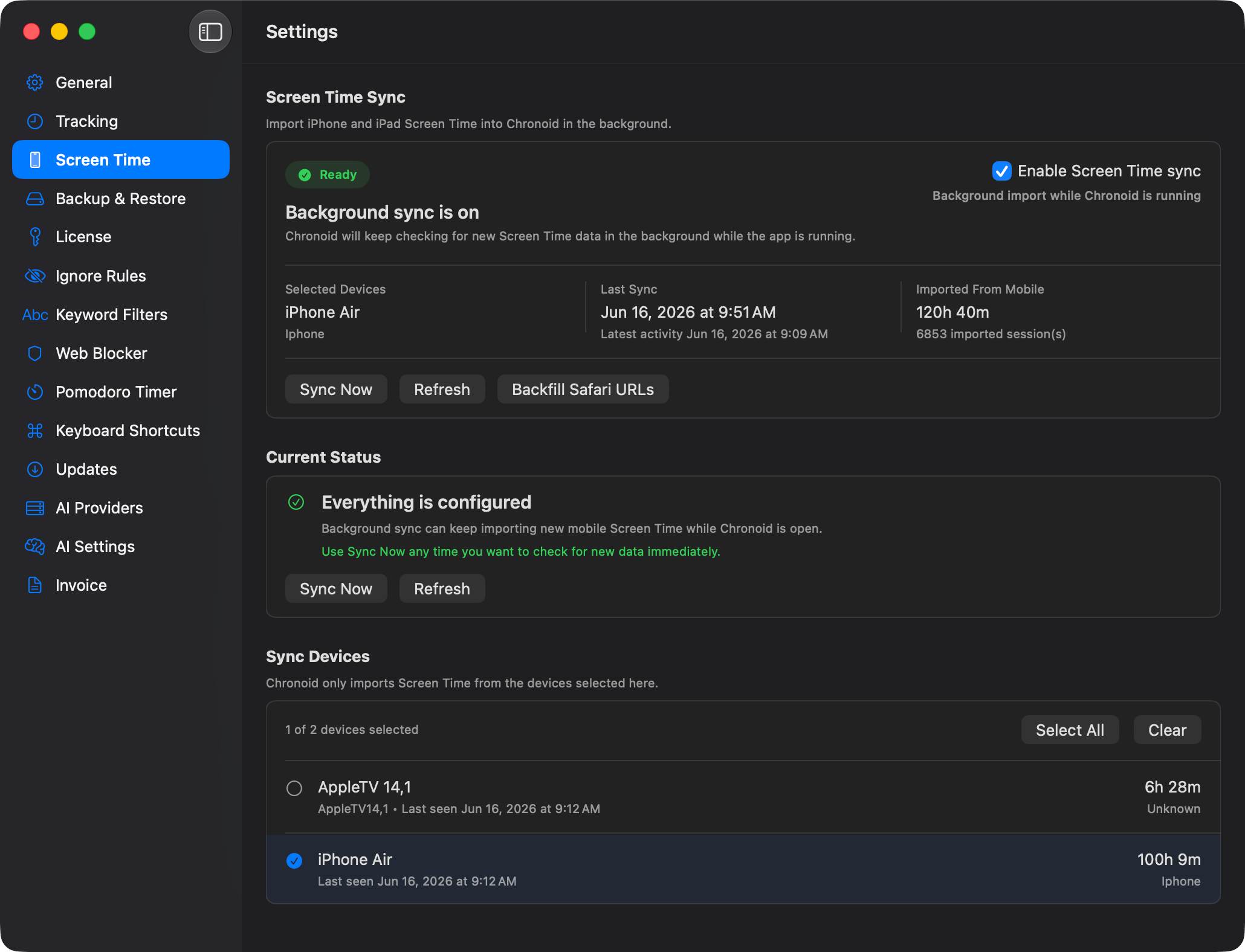This screenshot has height=952, width=1245.
Task: Click Sync Now under Current Status
Action: tap(336, 589)
